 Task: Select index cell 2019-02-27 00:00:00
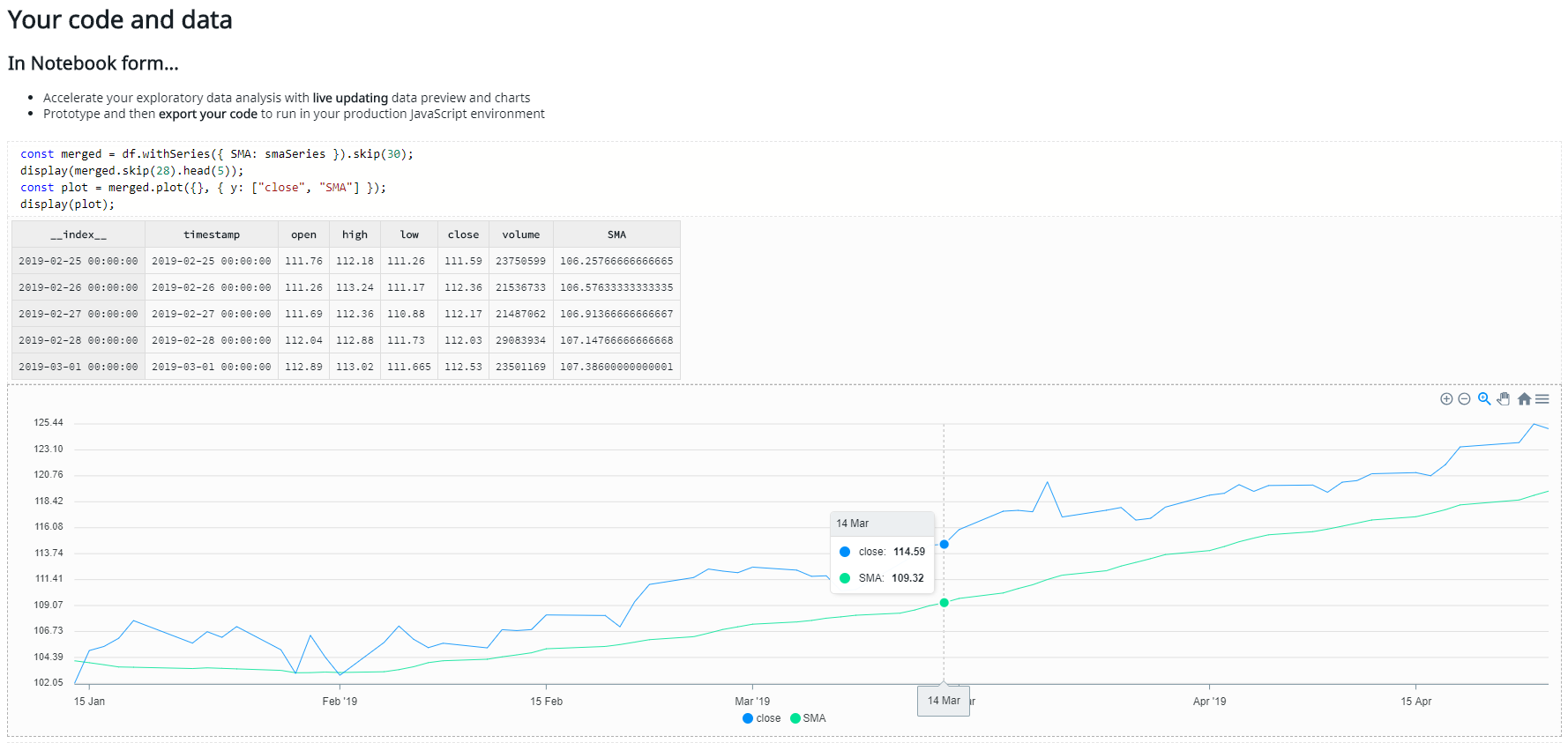78,314
